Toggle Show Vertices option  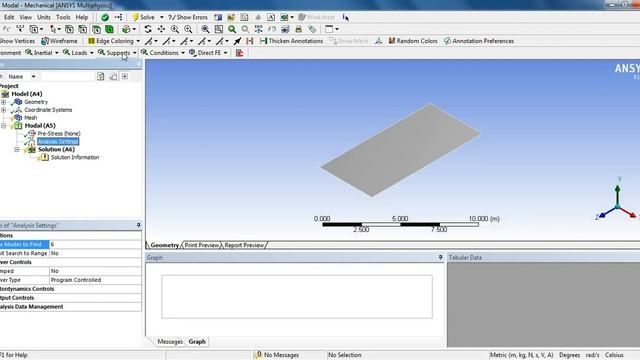click(17, 41)
